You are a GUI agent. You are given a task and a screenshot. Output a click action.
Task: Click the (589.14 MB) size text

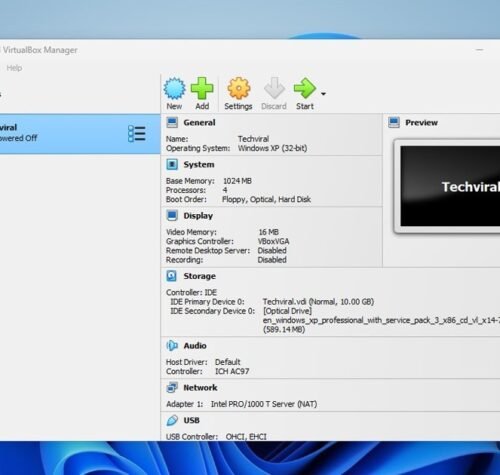[x=284, y=330]
